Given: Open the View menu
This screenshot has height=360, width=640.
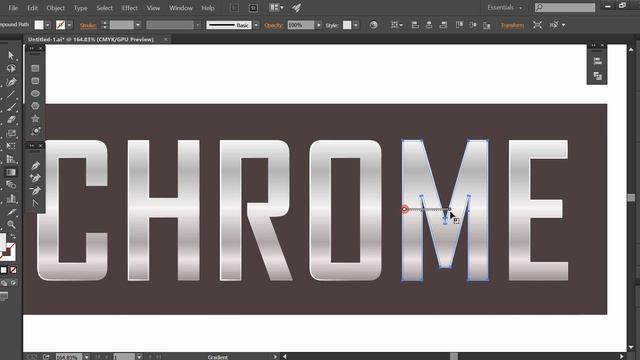Looking at the screenshot, I should [x=153, y=8].
